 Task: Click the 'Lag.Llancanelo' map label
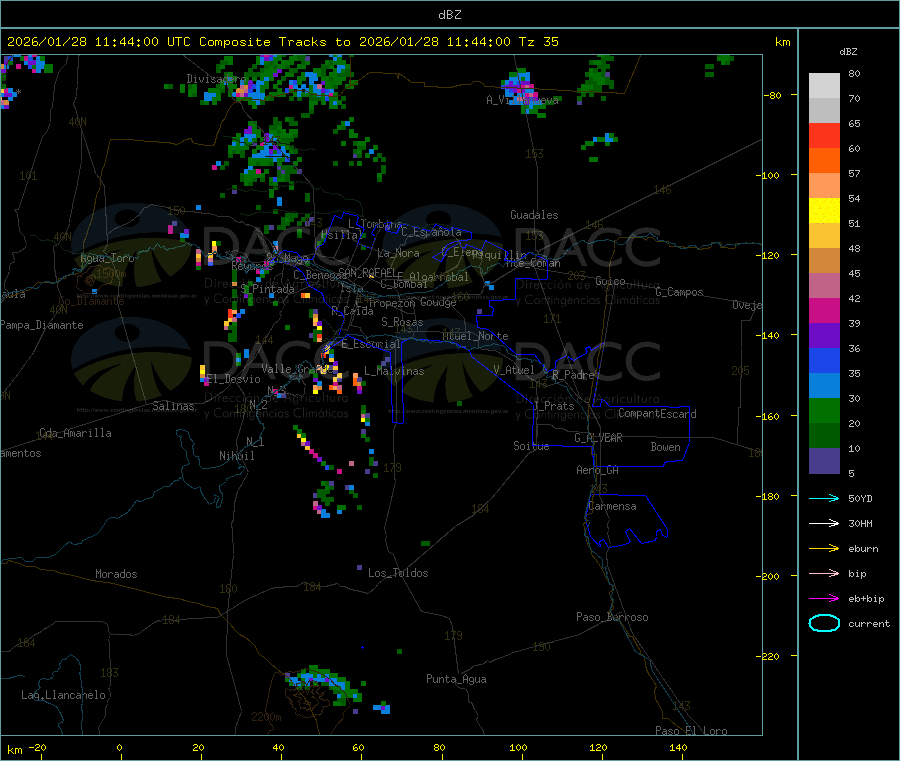pyautogui.click(x=63, y=695)
